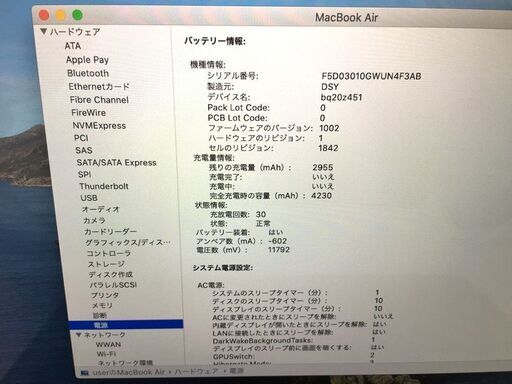512x384 pixels.
Task: Open the カードリーダー entry
Action: pos(110,231)
